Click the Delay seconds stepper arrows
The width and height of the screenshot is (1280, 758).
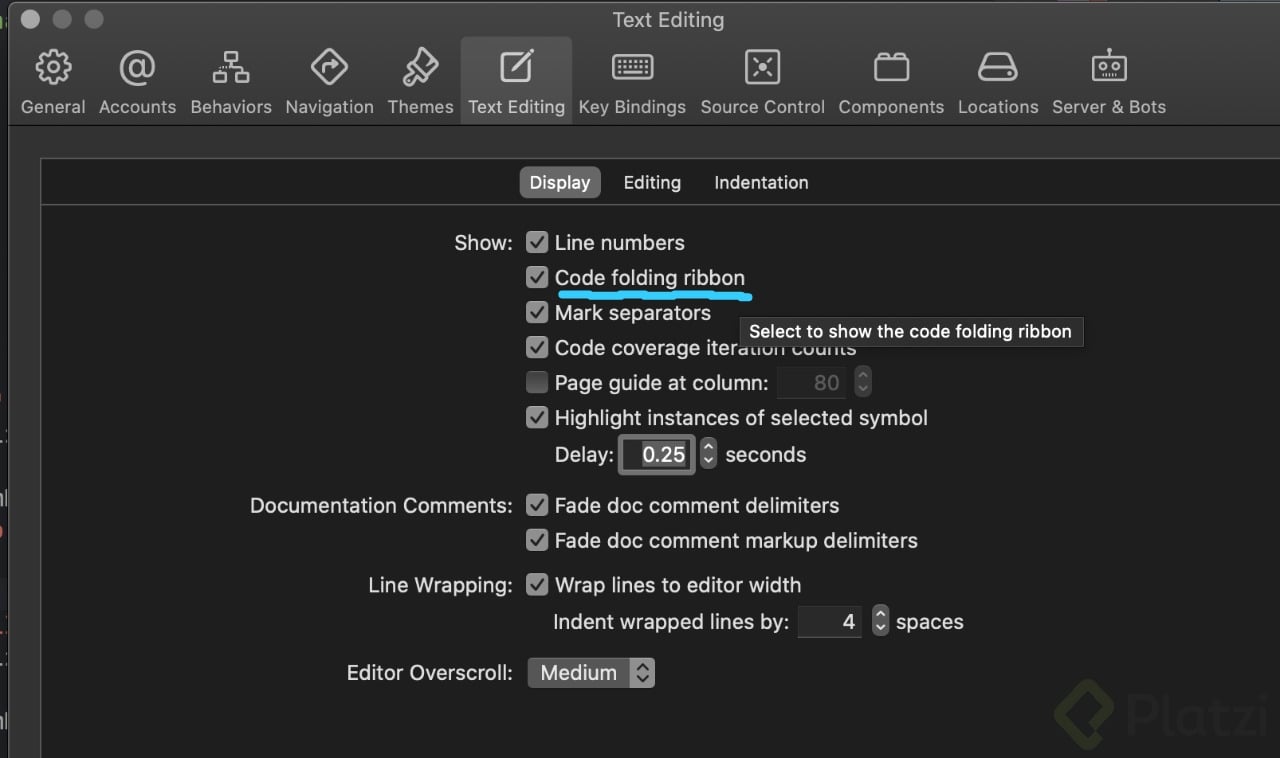coord(708,454)
